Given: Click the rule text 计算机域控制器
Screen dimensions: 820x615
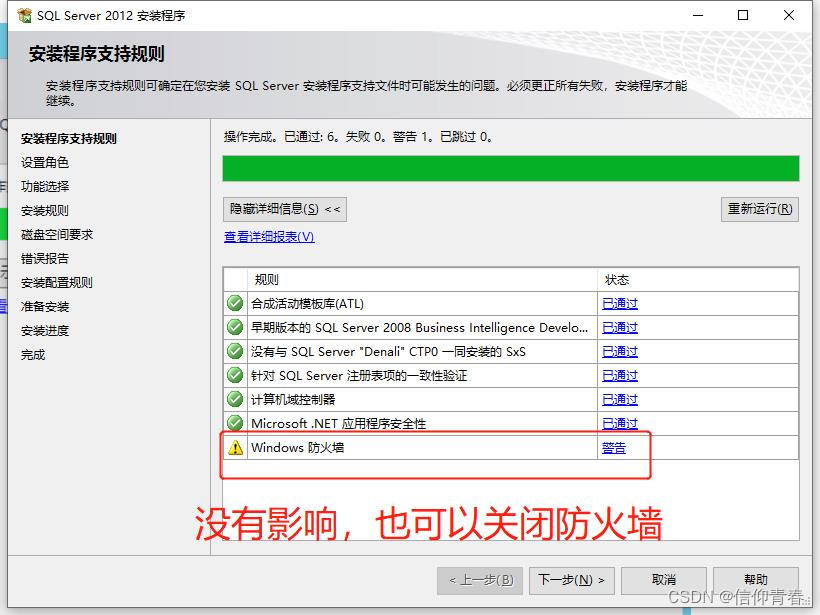Looking at the screenshot, I should click(293, 400).
